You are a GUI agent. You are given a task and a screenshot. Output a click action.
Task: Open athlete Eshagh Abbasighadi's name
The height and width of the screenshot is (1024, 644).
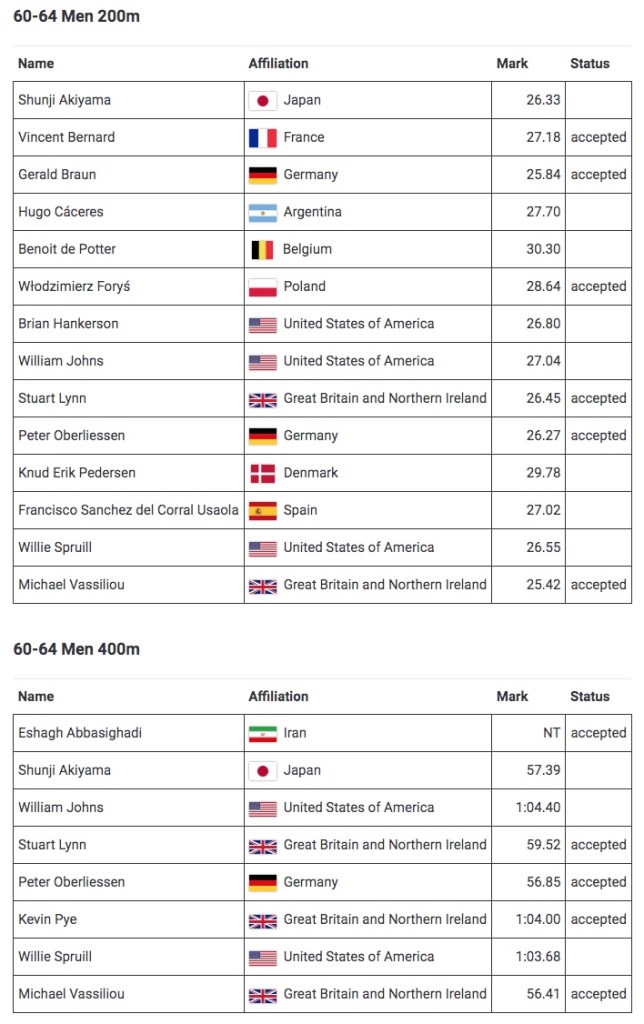[80, 733]
